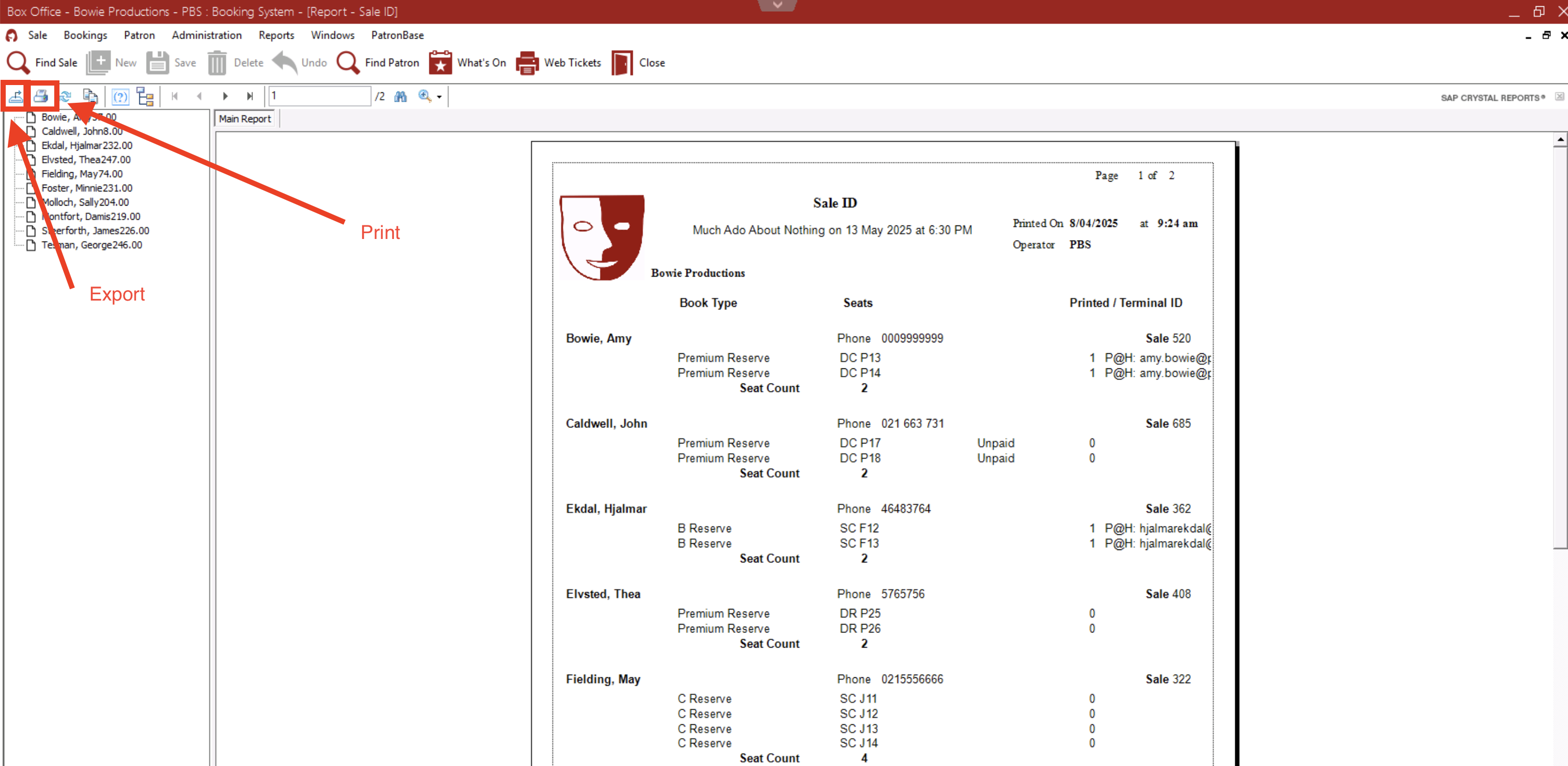
Task: Click the Copy icon in report toolbar
Action: [90, 96]
